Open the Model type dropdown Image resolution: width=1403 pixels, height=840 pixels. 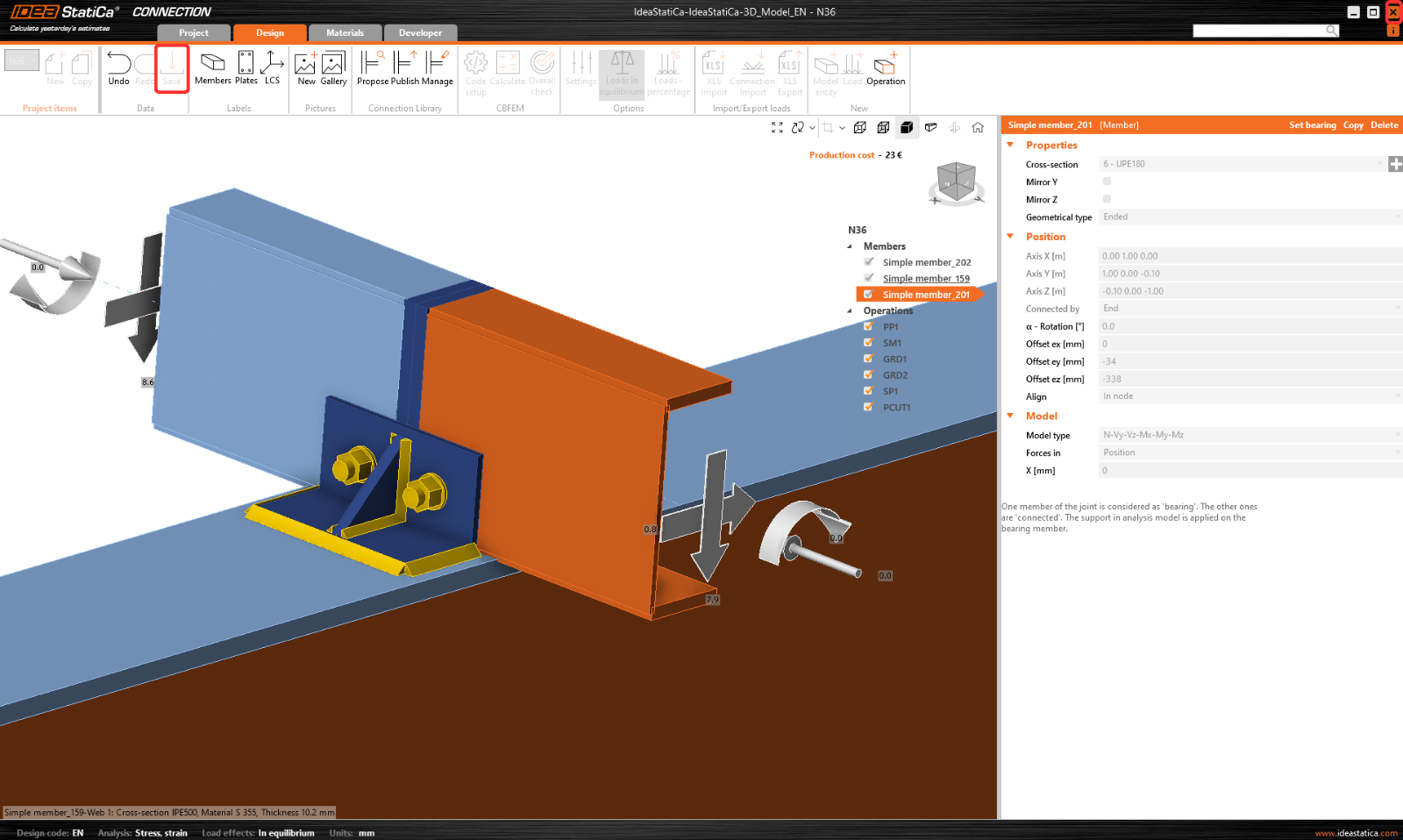1250,435
